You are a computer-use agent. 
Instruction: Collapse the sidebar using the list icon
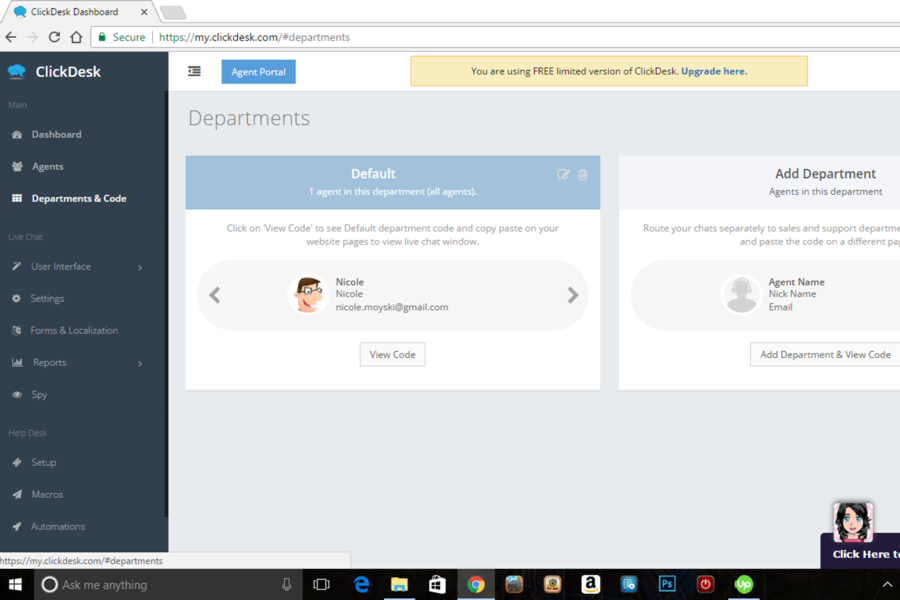point(193,71)
